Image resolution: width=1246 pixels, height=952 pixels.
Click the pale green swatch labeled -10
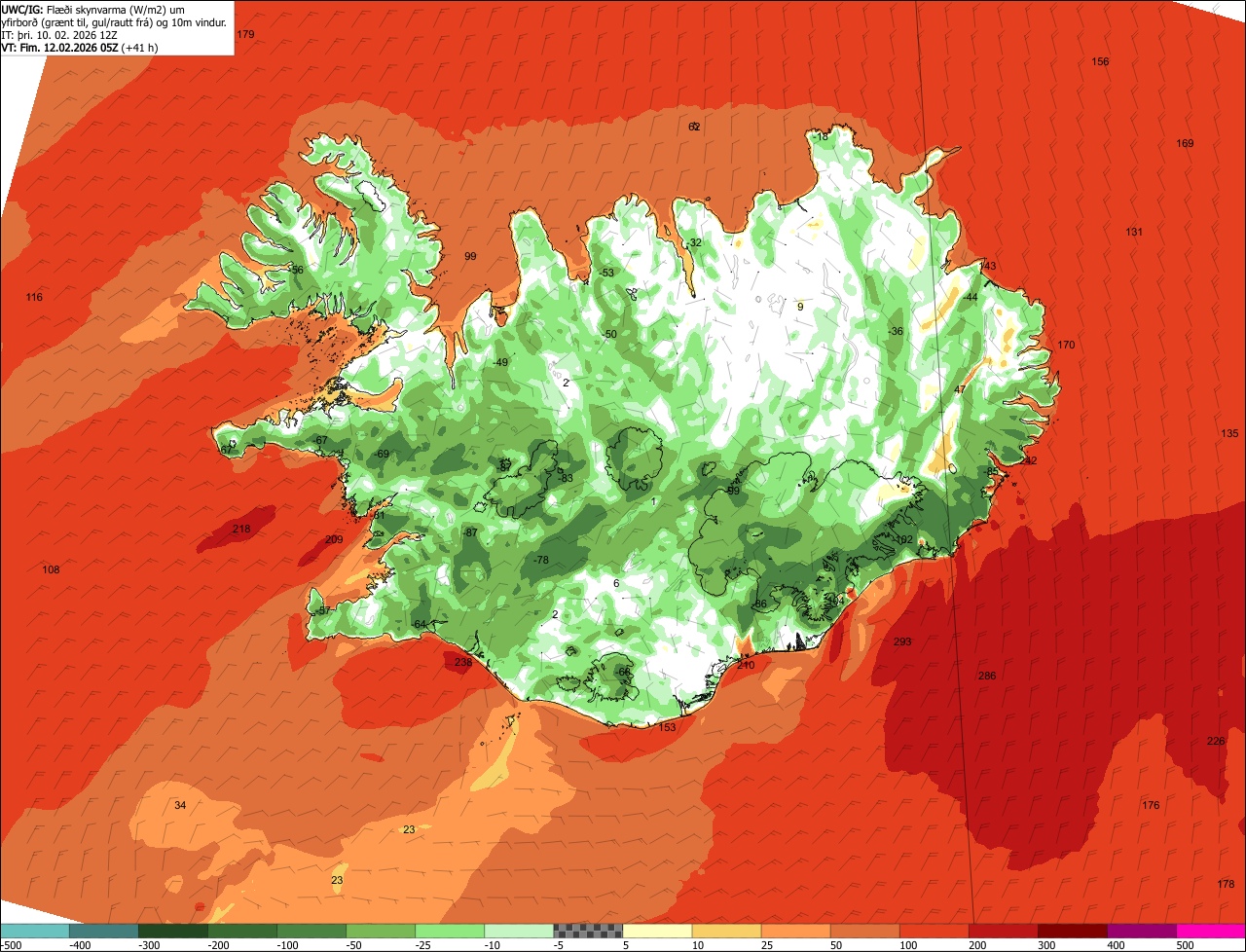pos(519,931)
